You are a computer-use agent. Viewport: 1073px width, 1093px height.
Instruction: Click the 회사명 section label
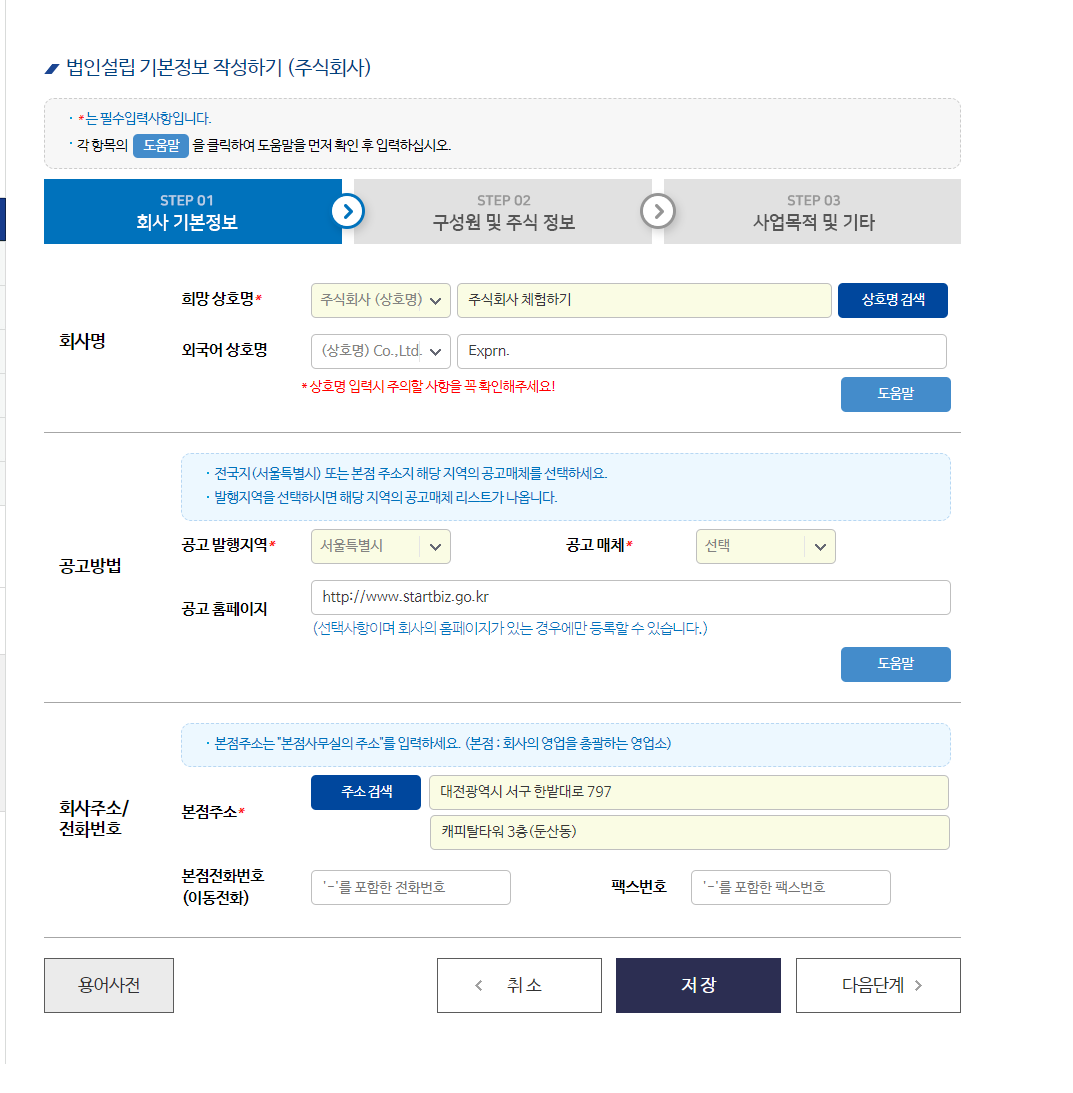tap(82, 341)
